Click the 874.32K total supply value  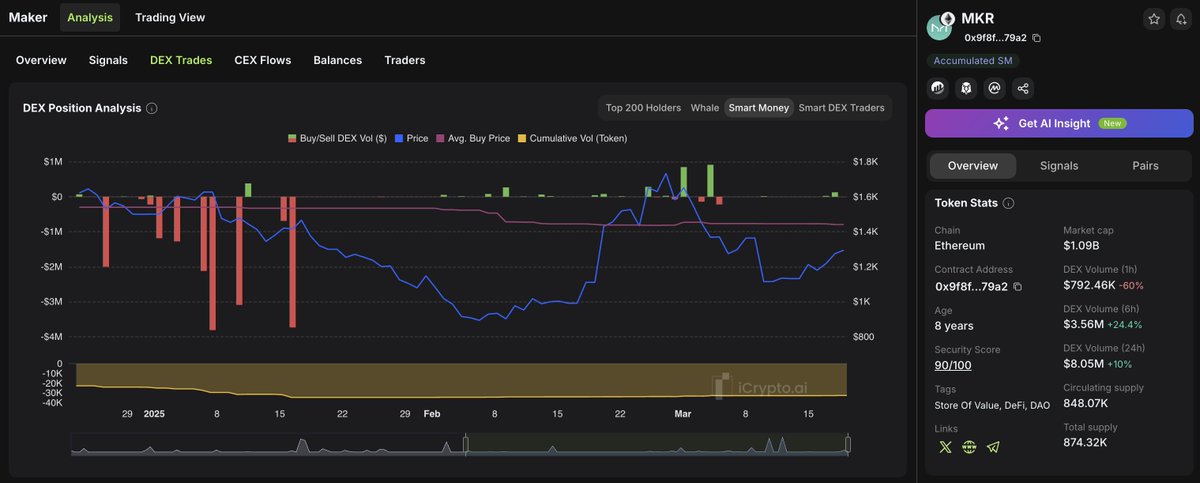1085,442
